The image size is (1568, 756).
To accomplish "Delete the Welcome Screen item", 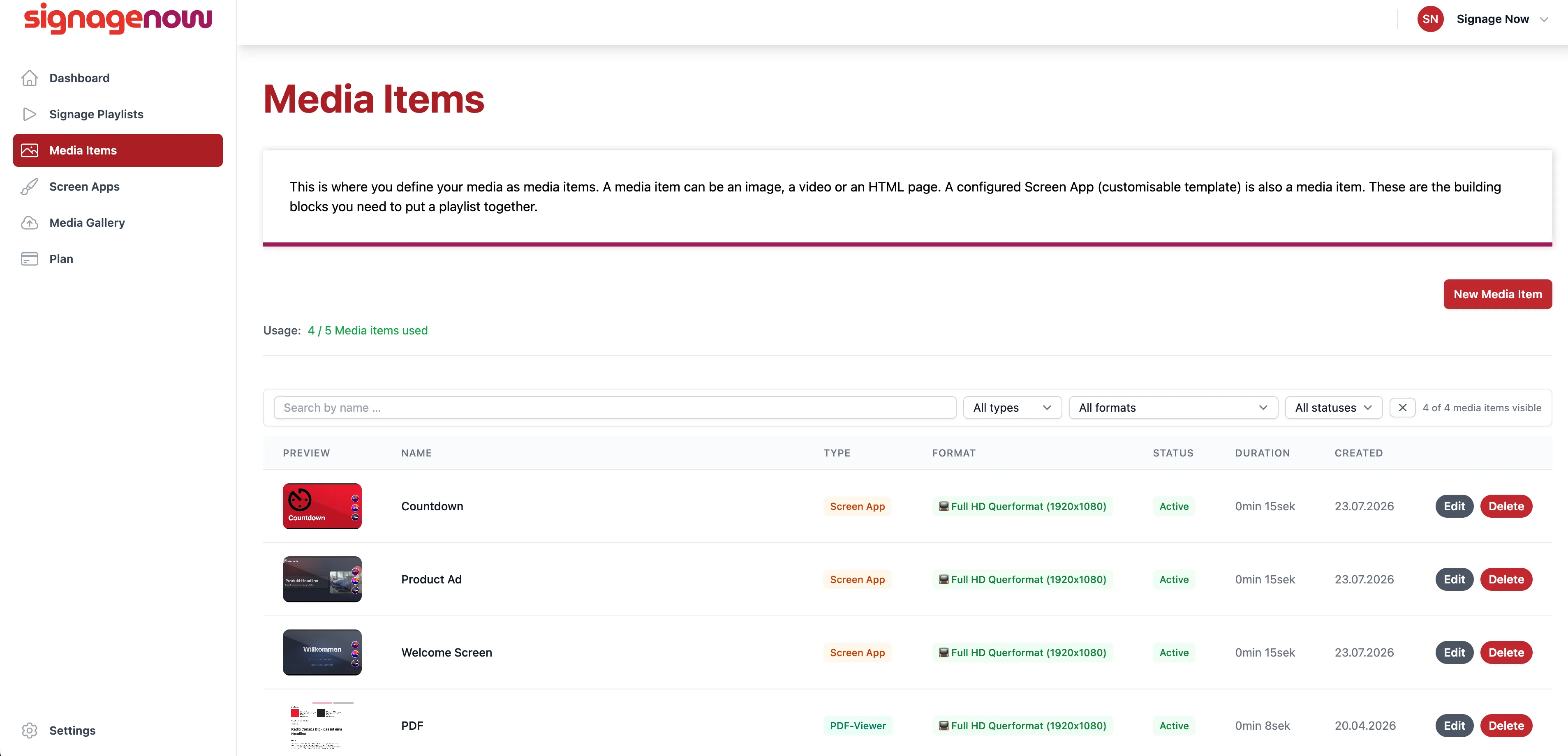I will point(1506,652).
